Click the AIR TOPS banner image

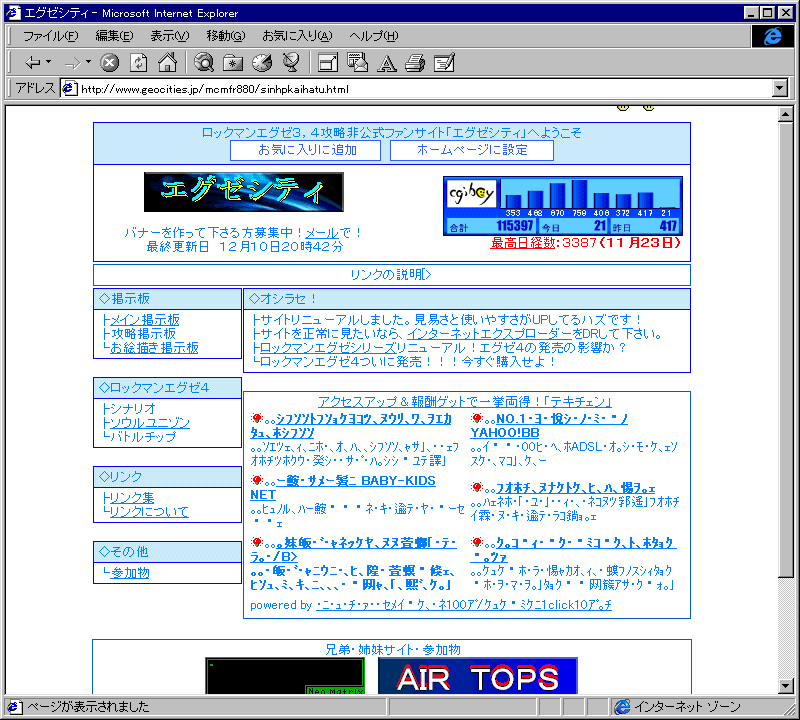coord(478,676)
